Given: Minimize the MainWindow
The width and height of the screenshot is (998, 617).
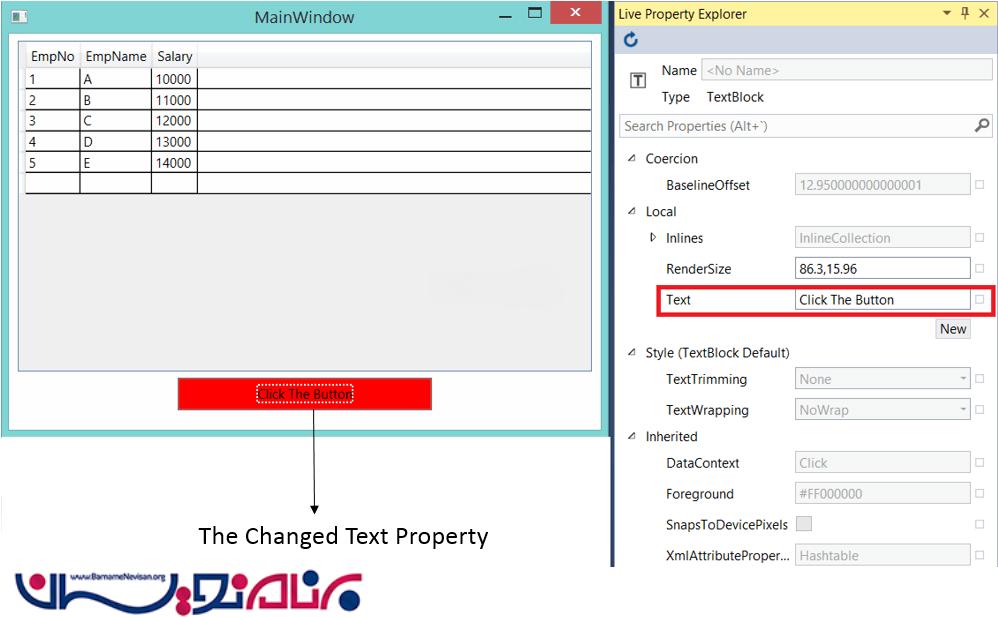Looking at the screenshot, I should (x=505, y=17).
